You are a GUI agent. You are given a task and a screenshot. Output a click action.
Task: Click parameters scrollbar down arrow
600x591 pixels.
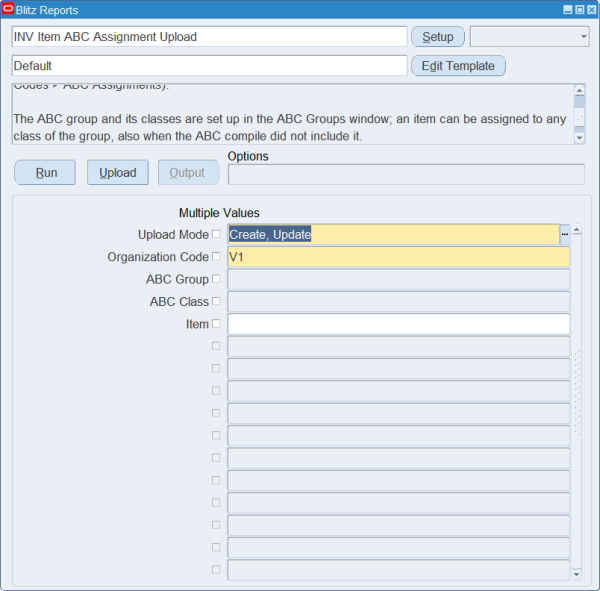pyautogui.click(x=577, y=574)
